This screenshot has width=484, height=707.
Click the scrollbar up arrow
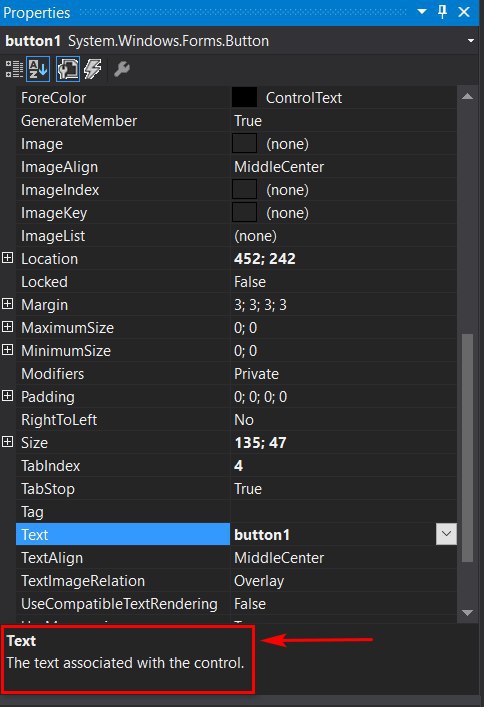468,96
